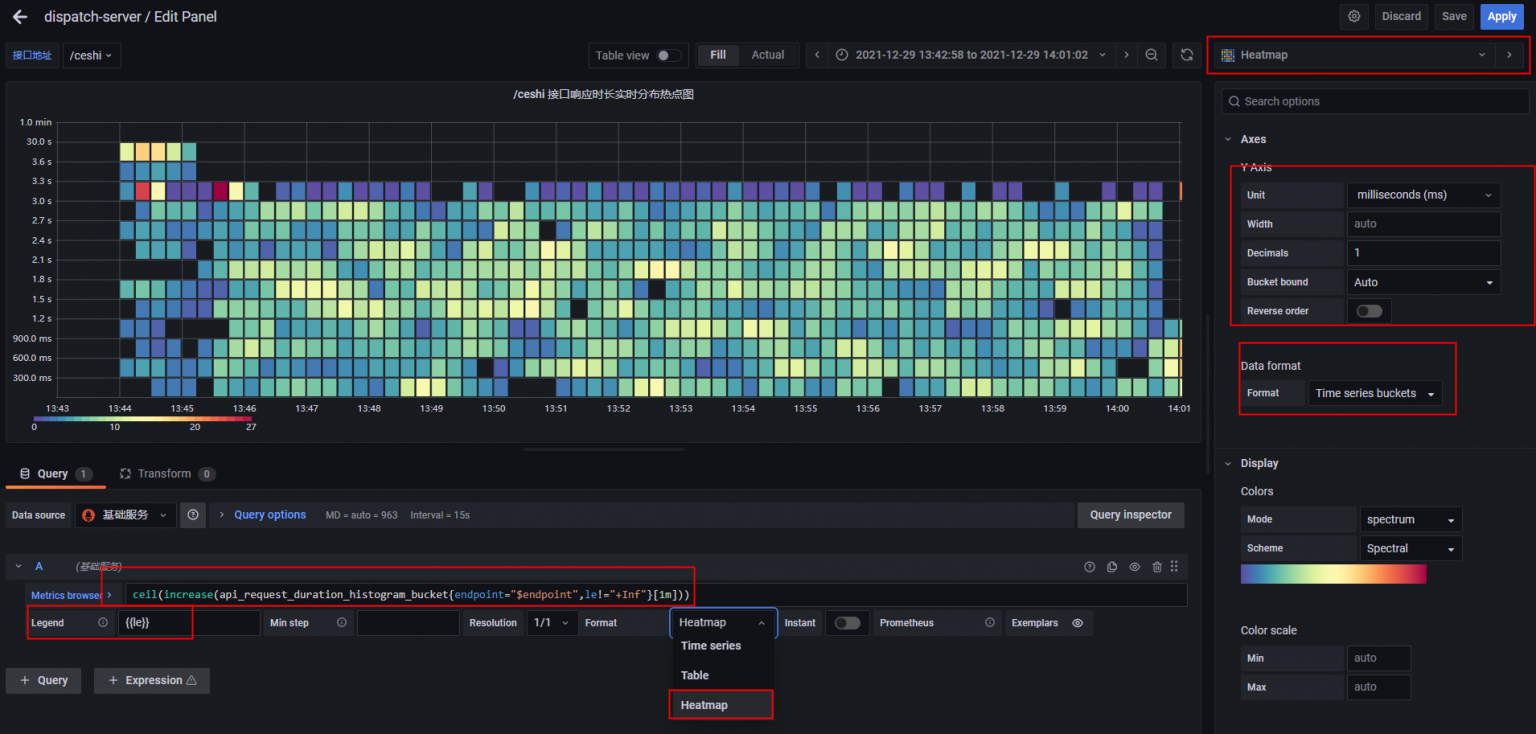Toggle Exemplars visibility eye icon
Image resolution: width=1536 pixels, height=734 pixels.
pyautogui.click(x=1077, y=622)
